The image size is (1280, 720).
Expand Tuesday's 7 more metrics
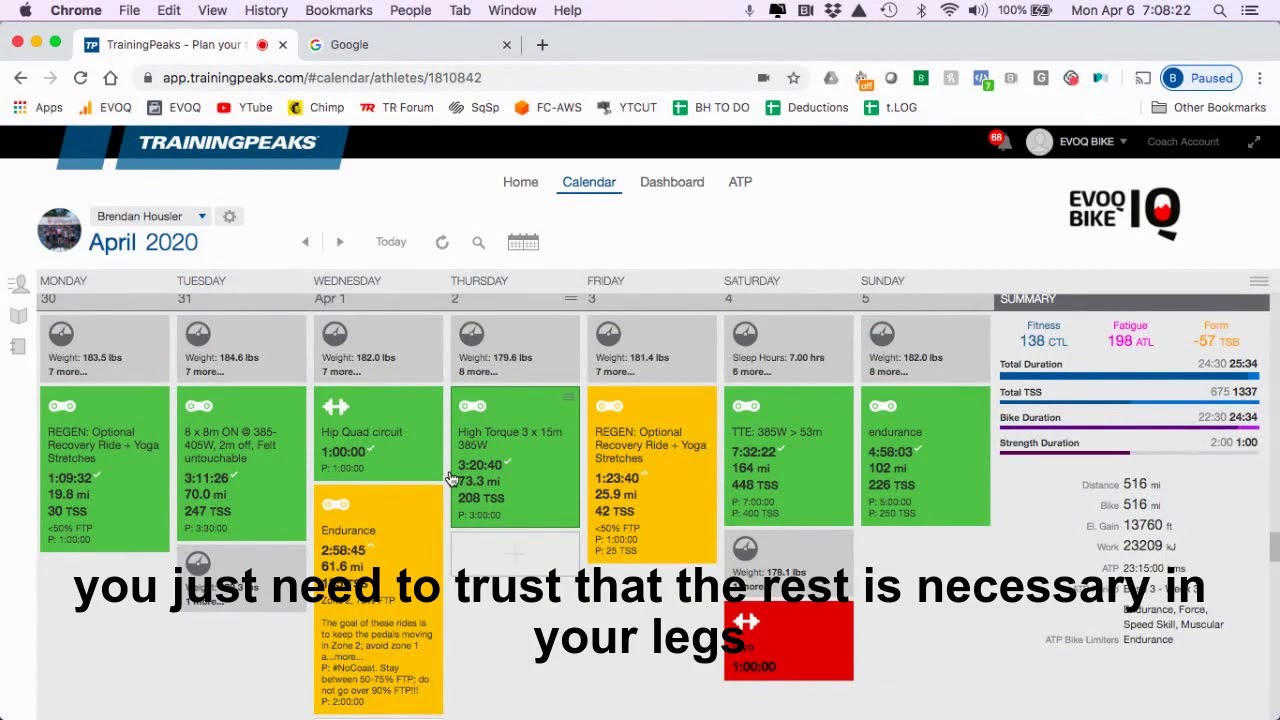(204, 372)
